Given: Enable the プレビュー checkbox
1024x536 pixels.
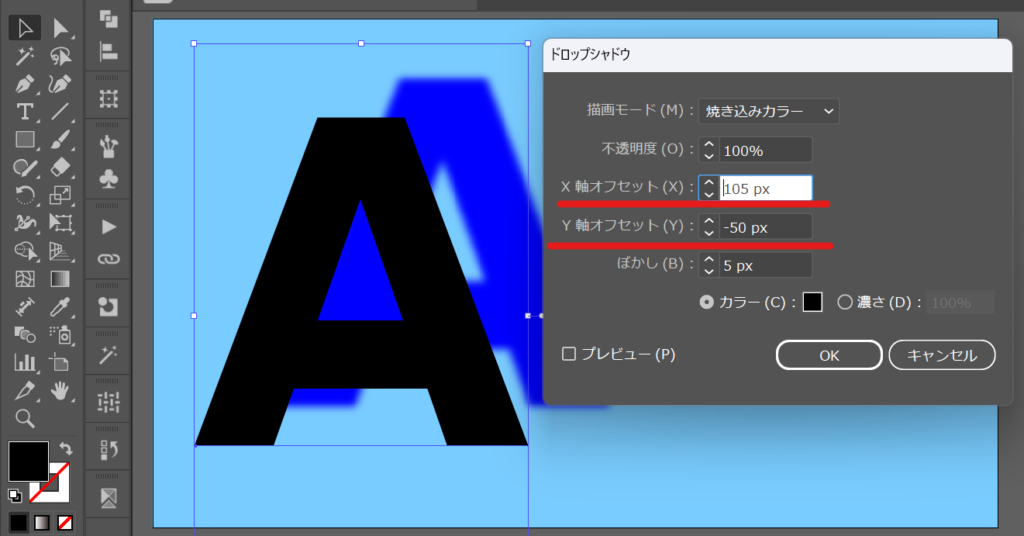Looking at the screenshot, I should point(569,354).
